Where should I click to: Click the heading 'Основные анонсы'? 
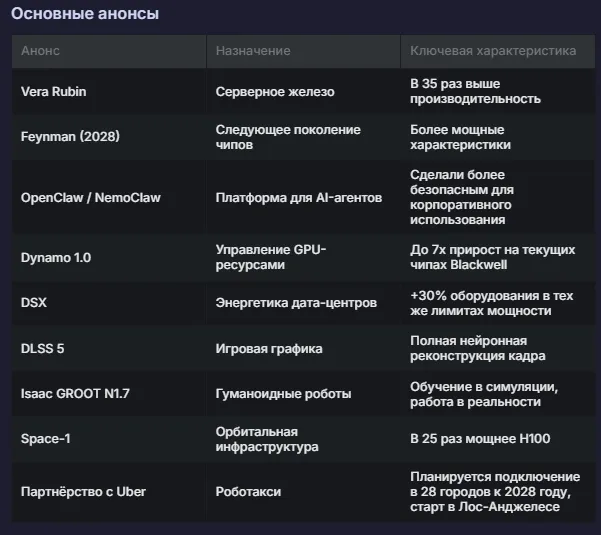pyautogui.click(x=85, y=14)
